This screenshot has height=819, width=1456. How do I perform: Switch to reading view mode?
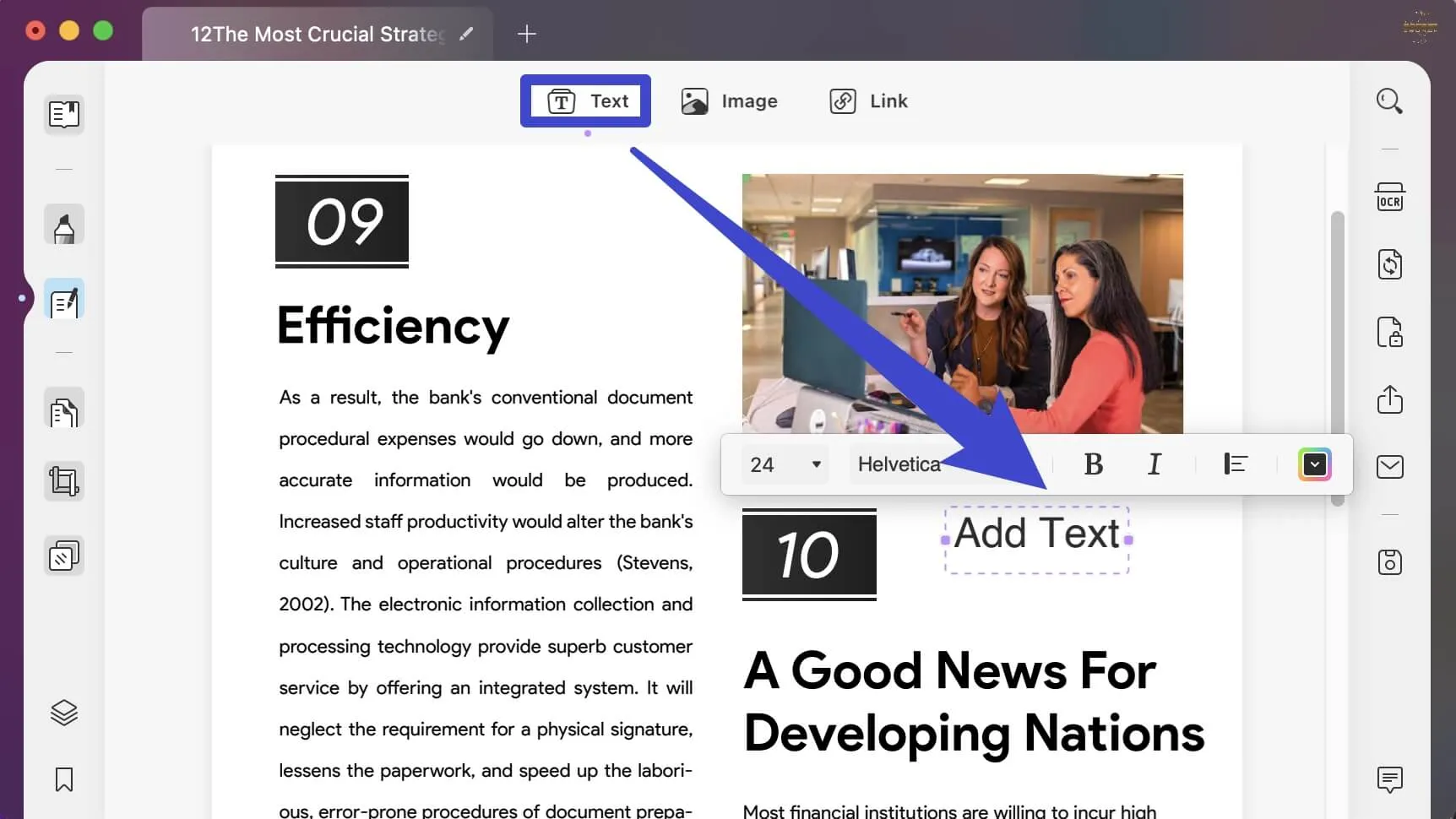pos(63,115)
